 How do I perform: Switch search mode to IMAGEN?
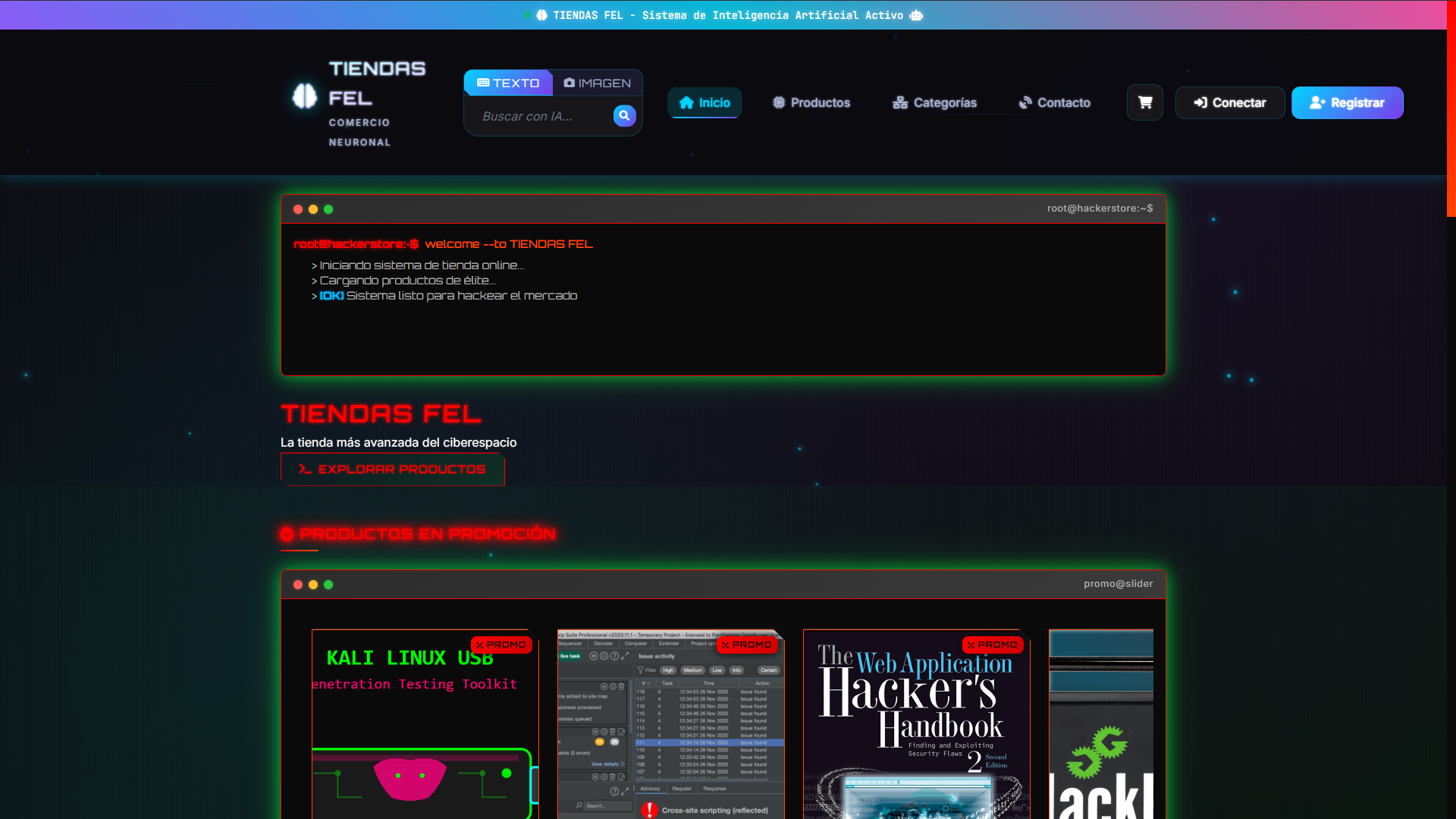click(x=598, y=83)
